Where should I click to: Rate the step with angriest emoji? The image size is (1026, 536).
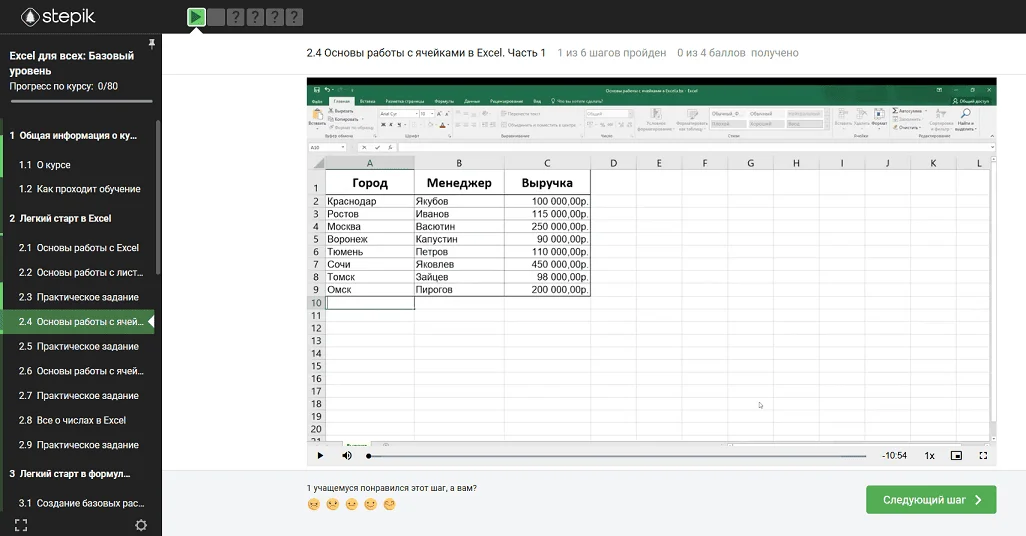click(314, 504)
